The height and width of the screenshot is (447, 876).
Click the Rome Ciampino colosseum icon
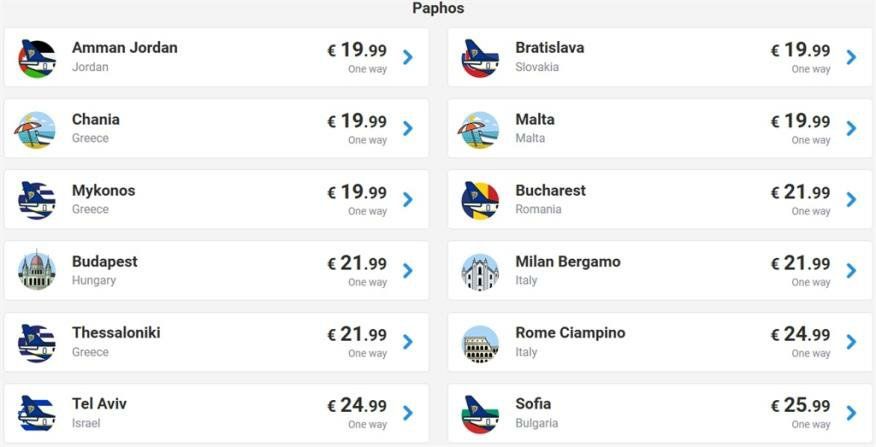pos(480,342)
